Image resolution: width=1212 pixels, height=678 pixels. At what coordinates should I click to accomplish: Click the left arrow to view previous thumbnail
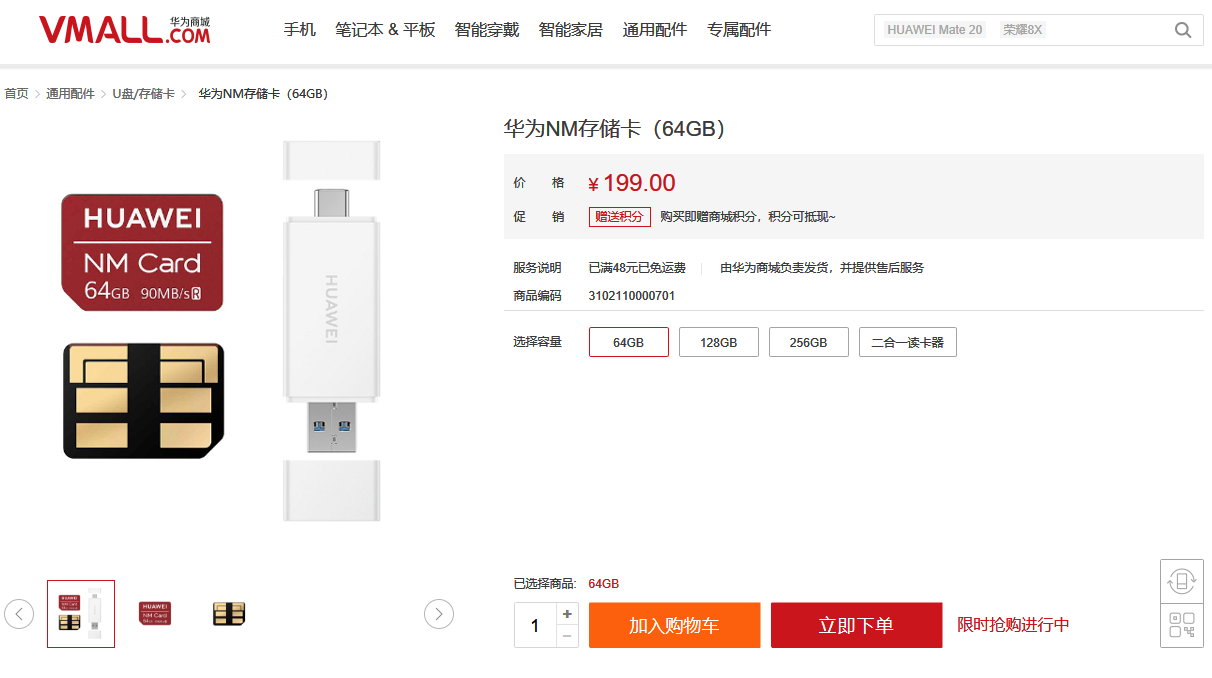point(19,614)
